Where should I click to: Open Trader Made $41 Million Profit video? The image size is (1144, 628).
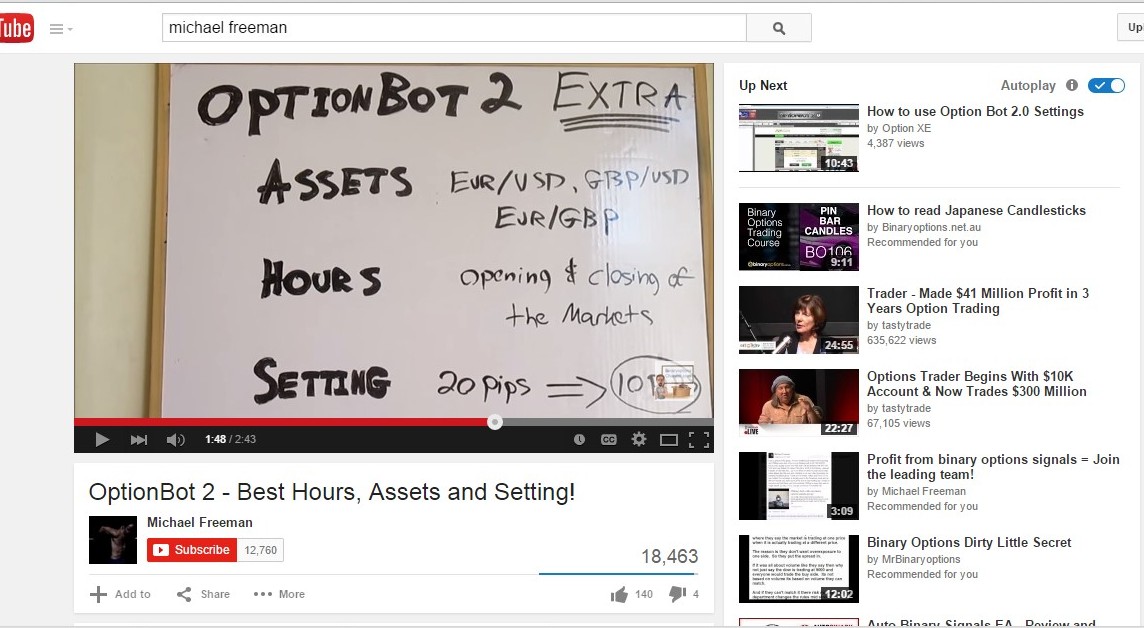point(978,301)
